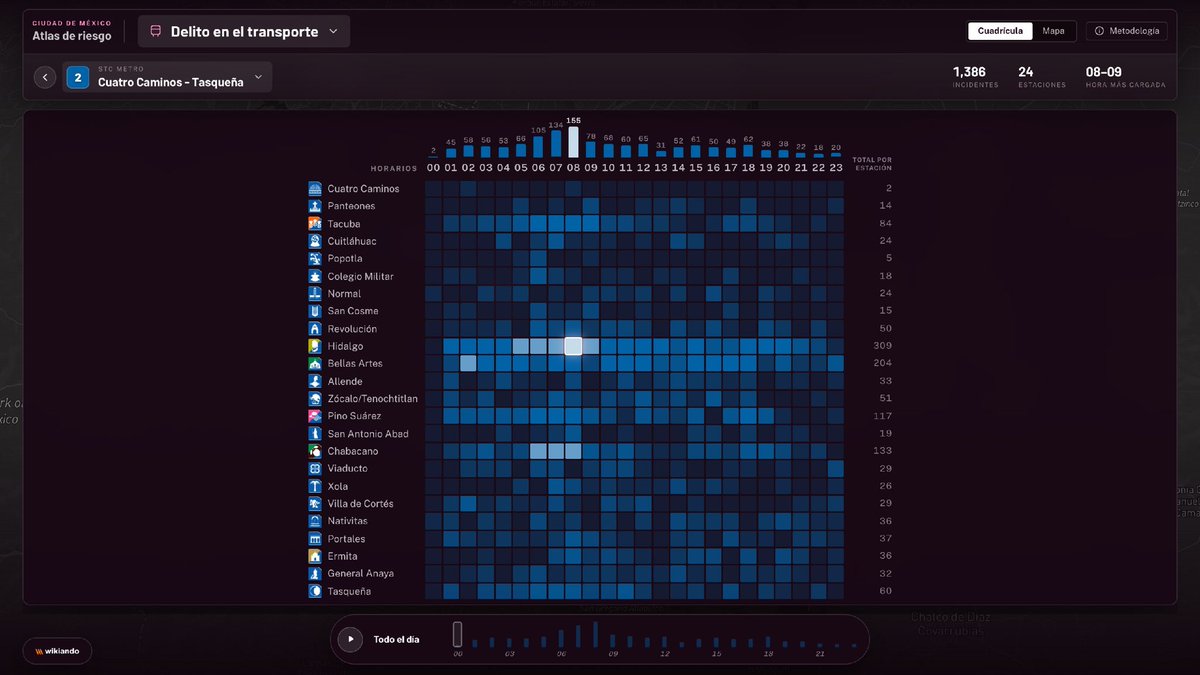The height and width of the screenshot is (675, 1200).
Task: Click the Bellas Artes station icon
Action: coord(315,364)
